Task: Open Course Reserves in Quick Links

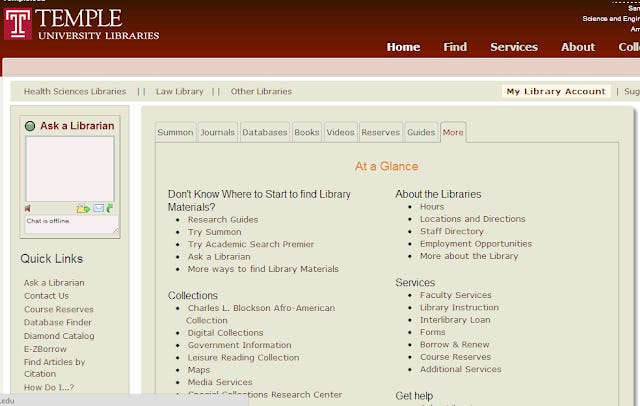Action: [x=59, y=309]
